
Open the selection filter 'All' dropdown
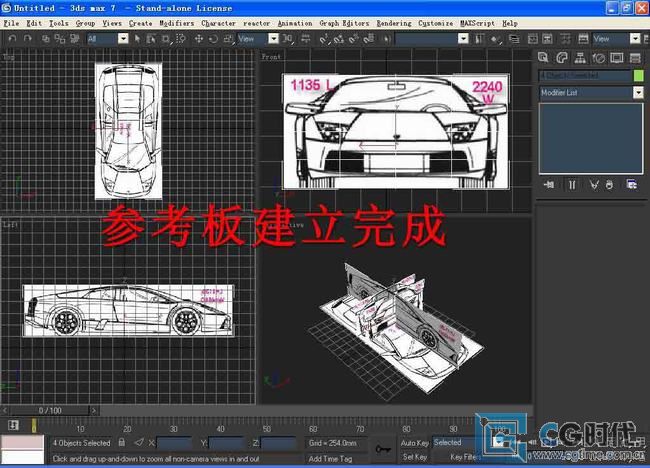click(123, 39)
